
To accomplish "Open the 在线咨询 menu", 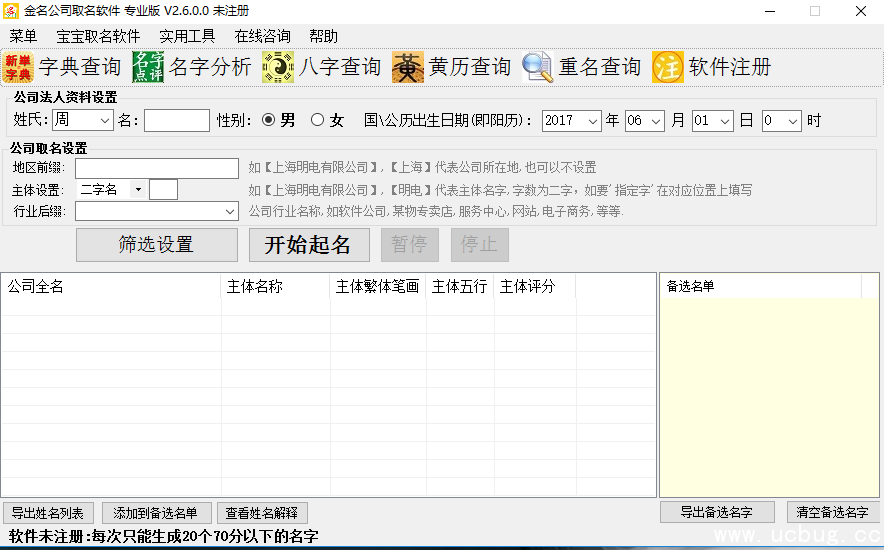I will 263,37.
